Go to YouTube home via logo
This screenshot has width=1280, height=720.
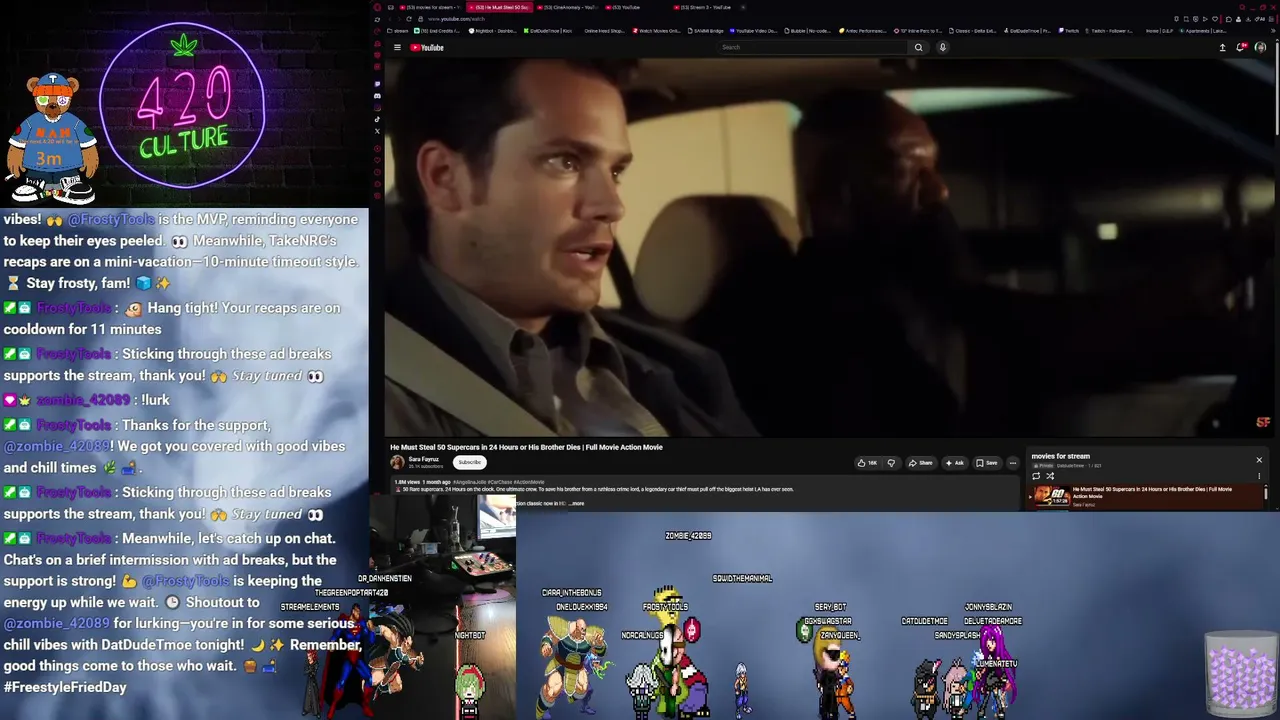click(x=427, y=47)
